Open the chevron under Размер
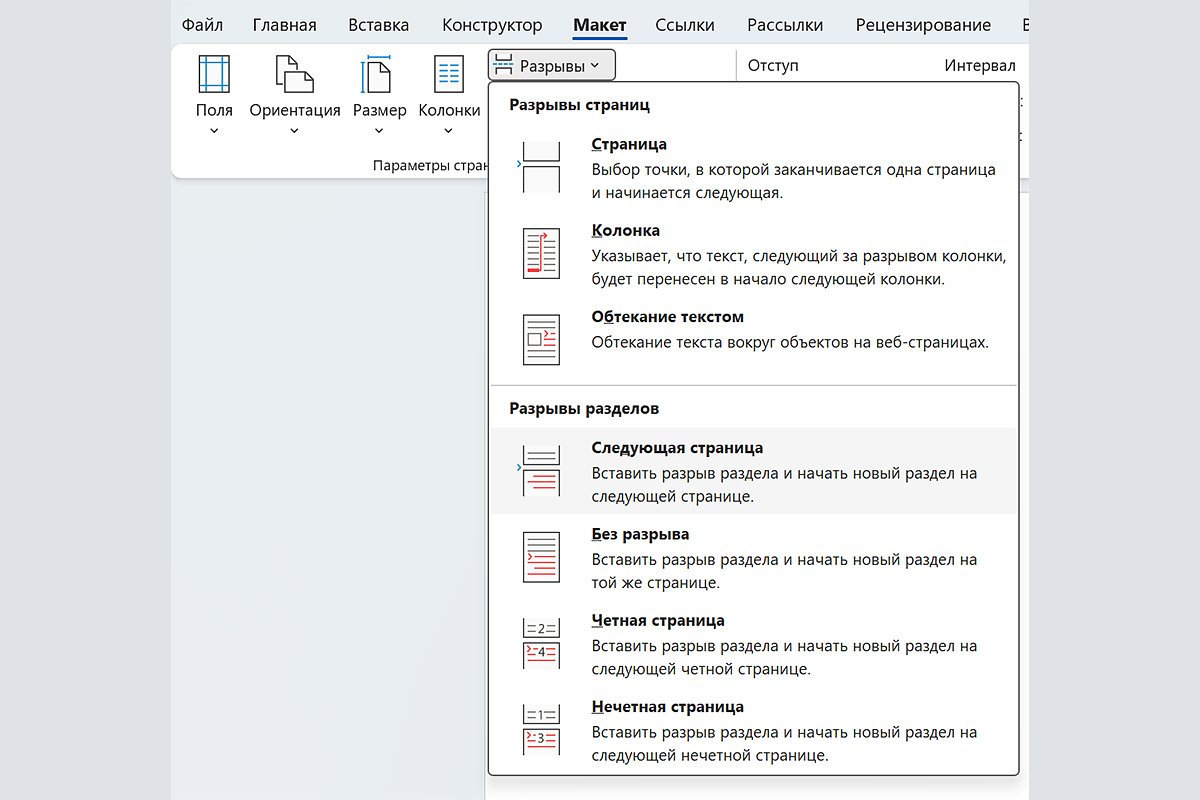This screenshot has width=1200, height=800. [379, 130]
